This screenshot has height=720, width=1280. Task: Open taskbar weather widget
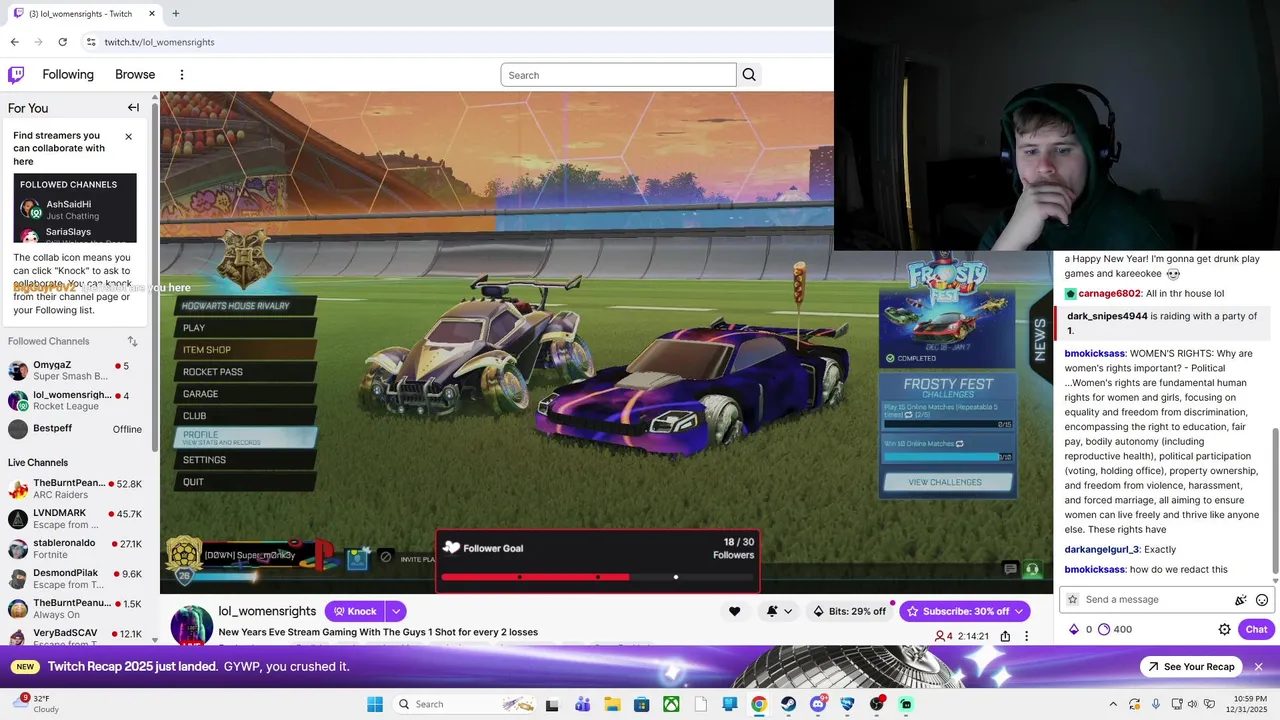(38, 704)
